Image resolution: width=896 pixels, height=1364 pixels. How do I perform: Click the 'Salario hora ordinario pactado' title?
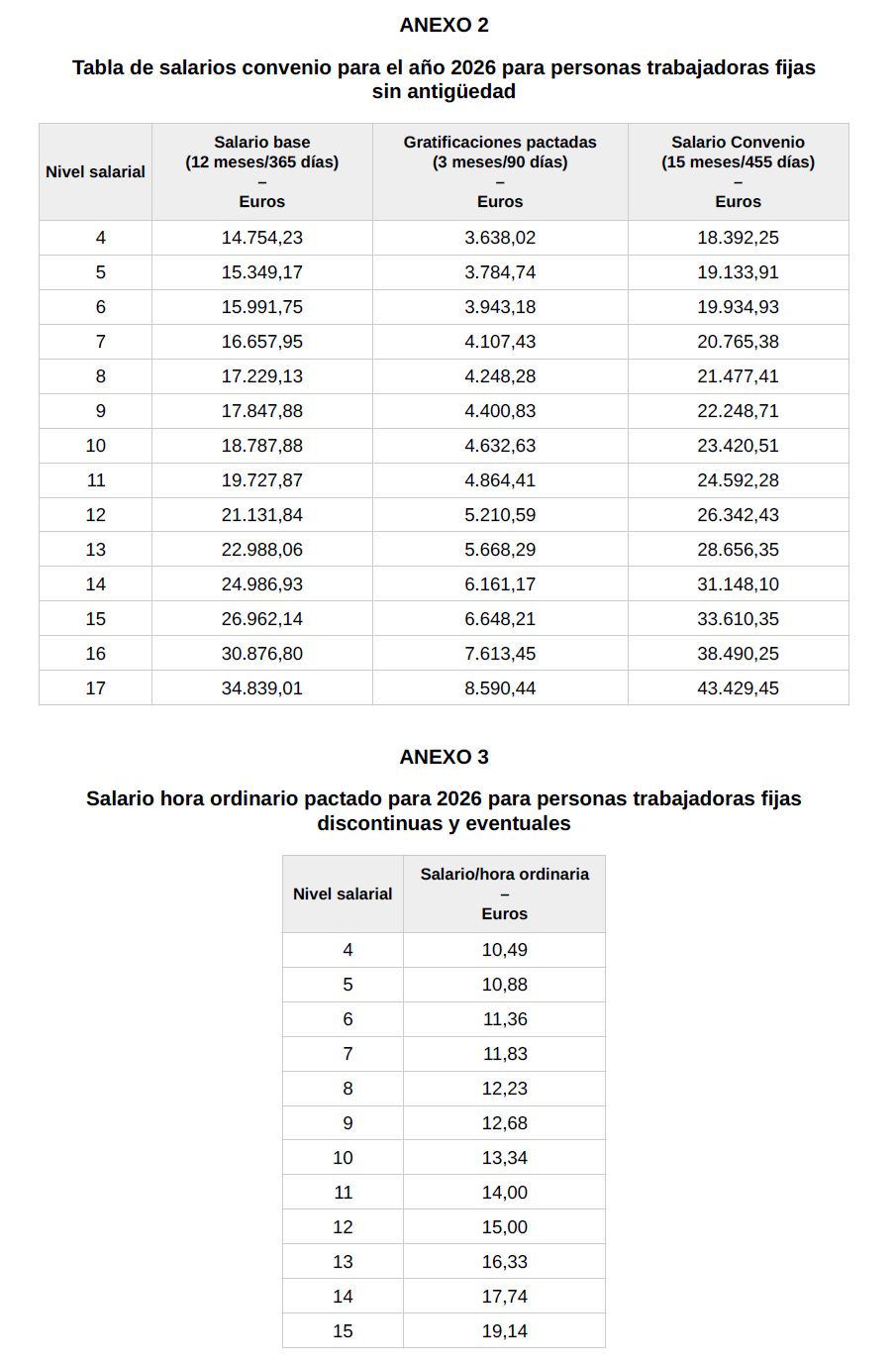tap(444, 810)
